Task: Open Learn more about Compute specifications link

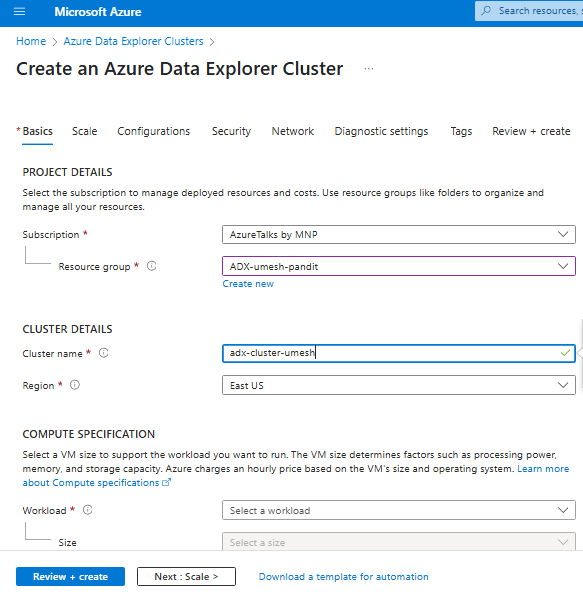Action: pyautogui.click(x=543, y=469)
